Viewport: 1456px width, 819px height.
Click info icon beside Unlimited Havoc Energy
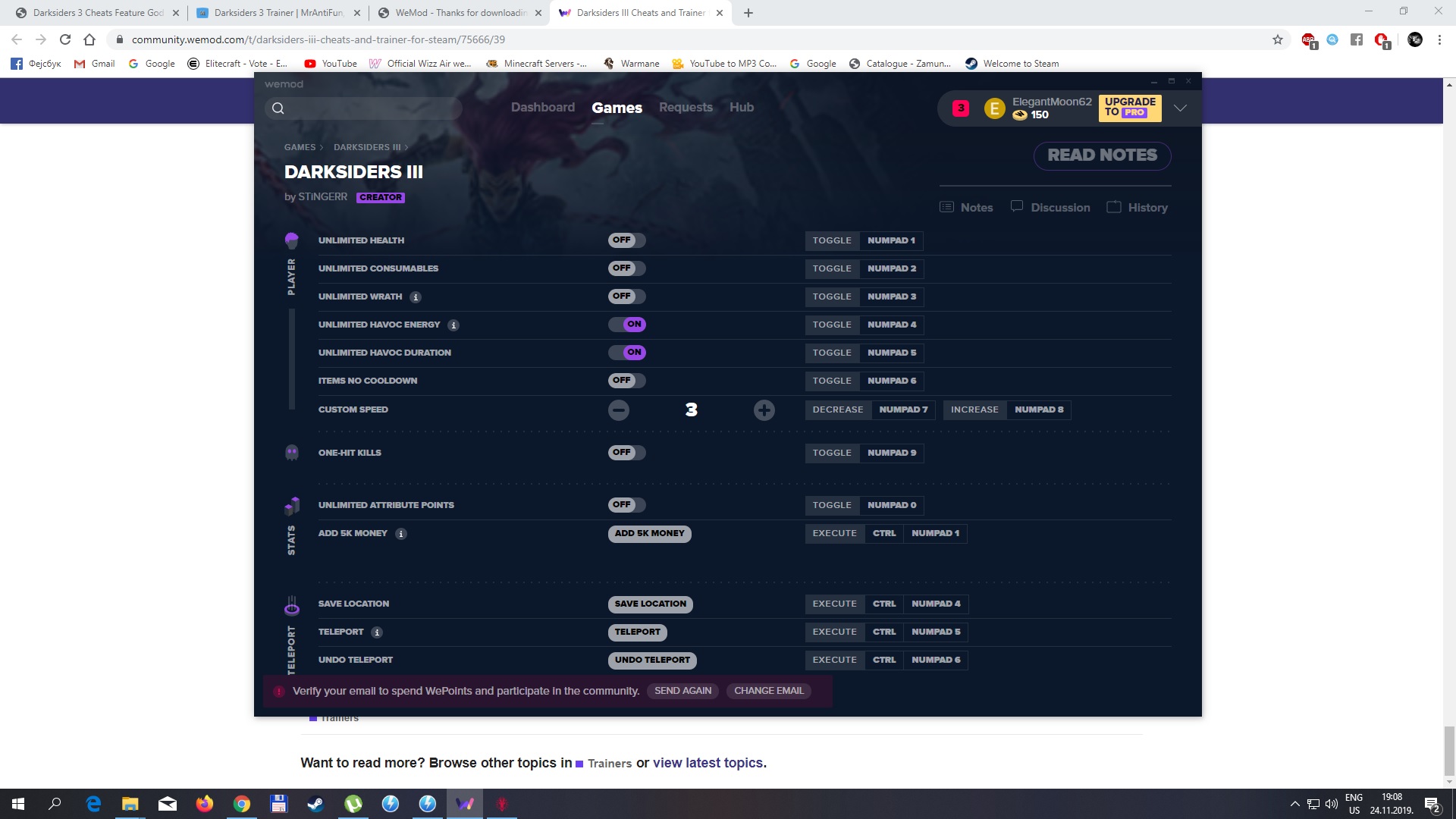(x=453, y=325)
